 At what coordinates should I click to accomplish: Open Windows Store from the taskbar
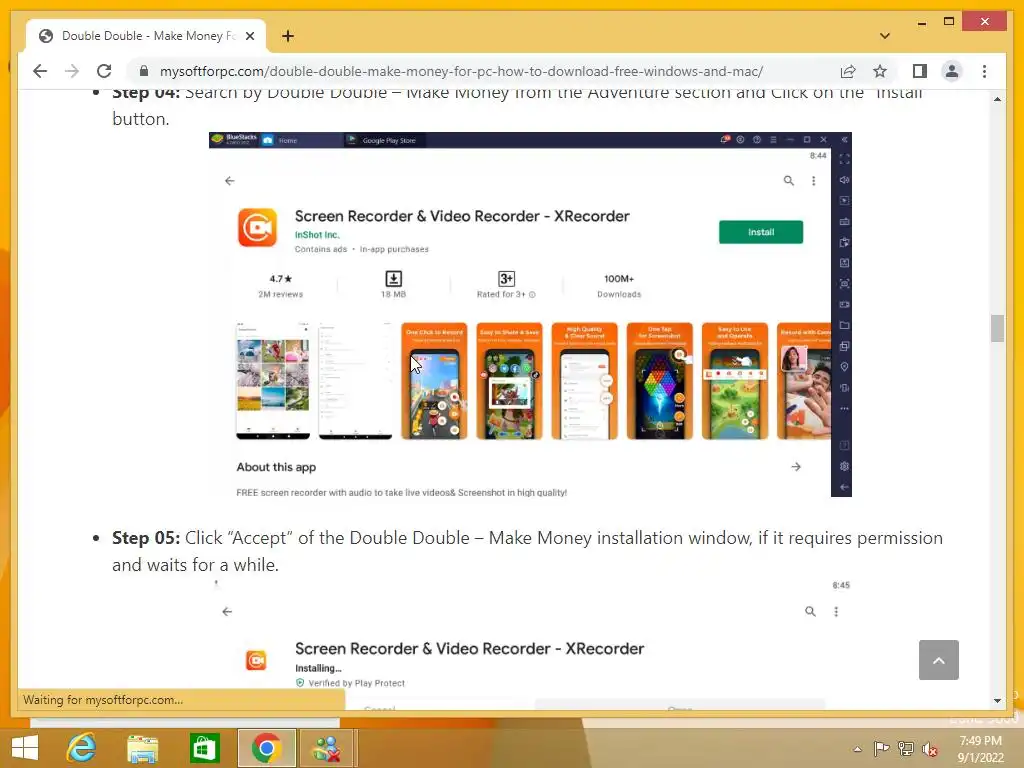204,748
